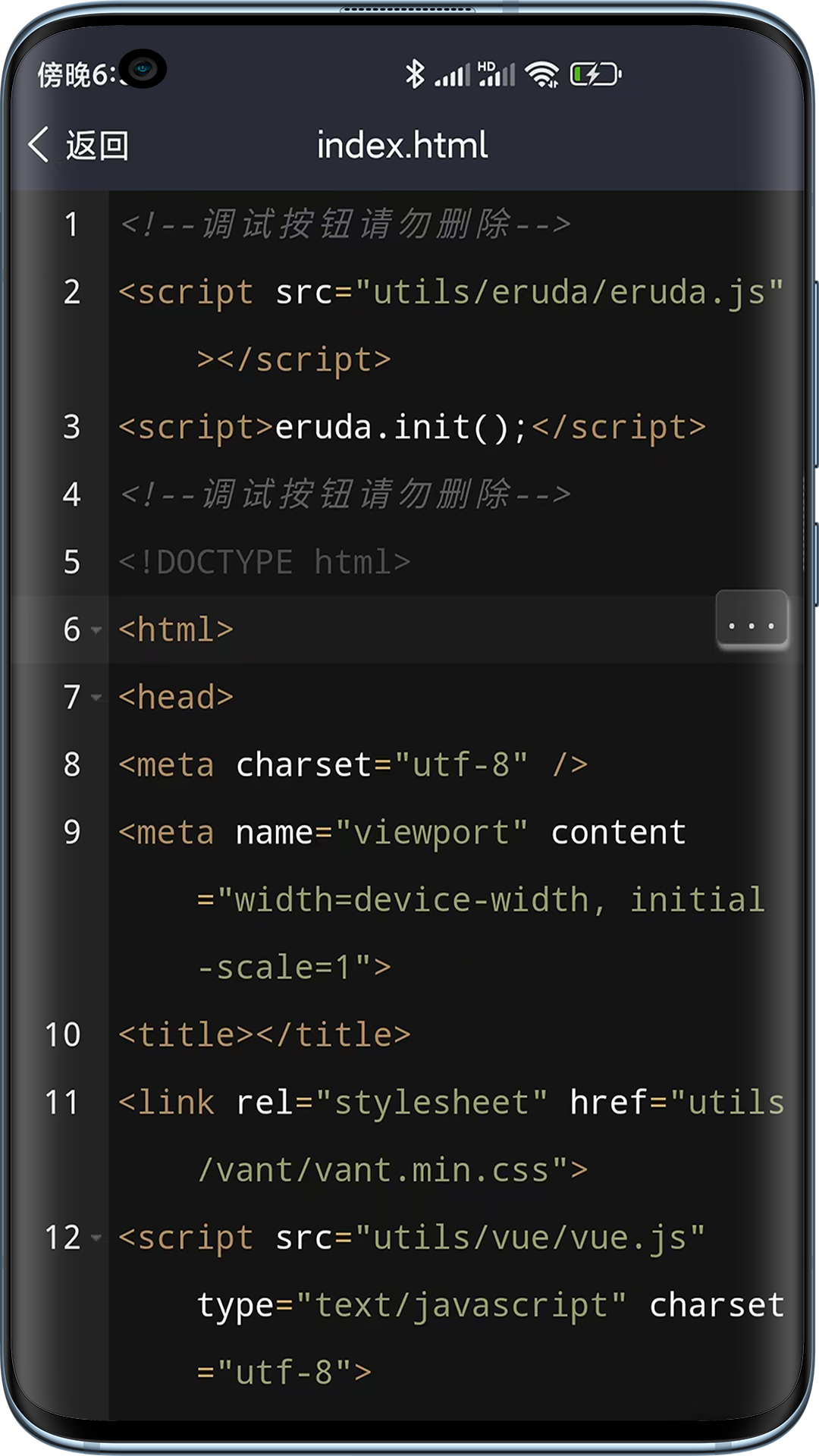Place cursor in the first 调试按钮请勿删除 comment
Screen dimensions: 819x1456
tap(345, 224)
